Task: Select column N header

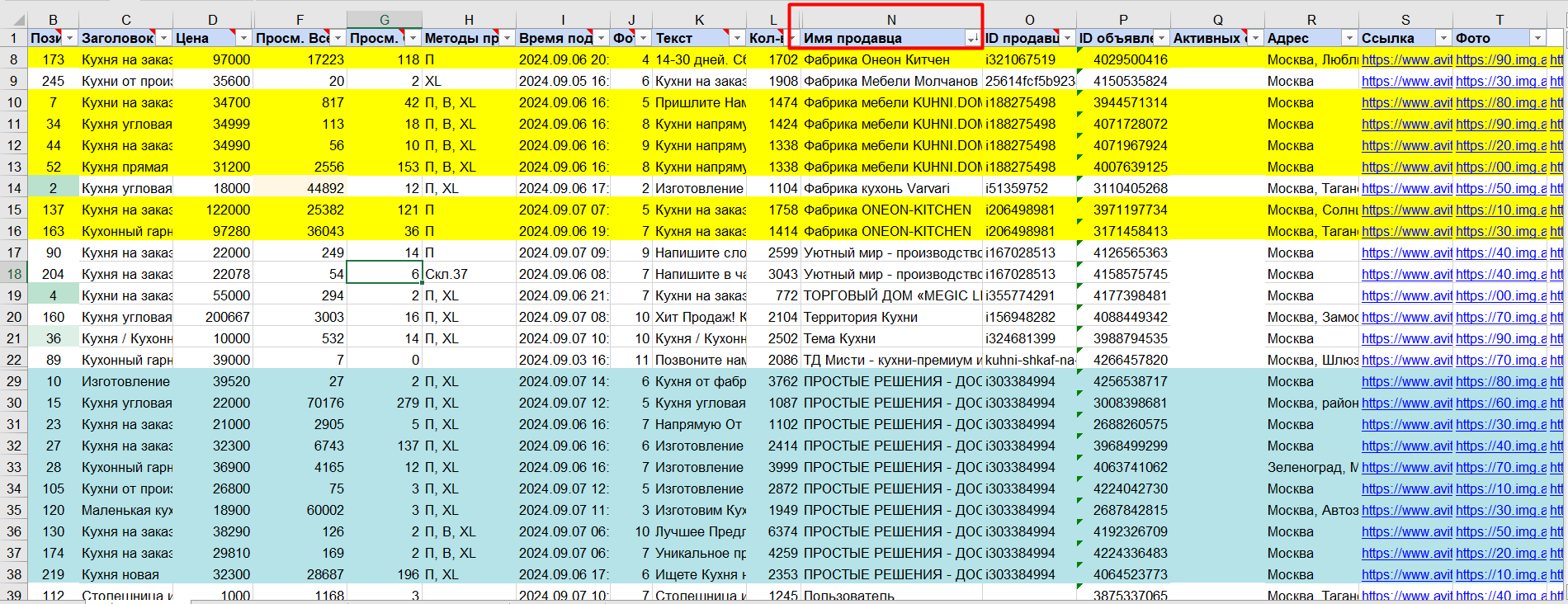Action: [891, 20]
